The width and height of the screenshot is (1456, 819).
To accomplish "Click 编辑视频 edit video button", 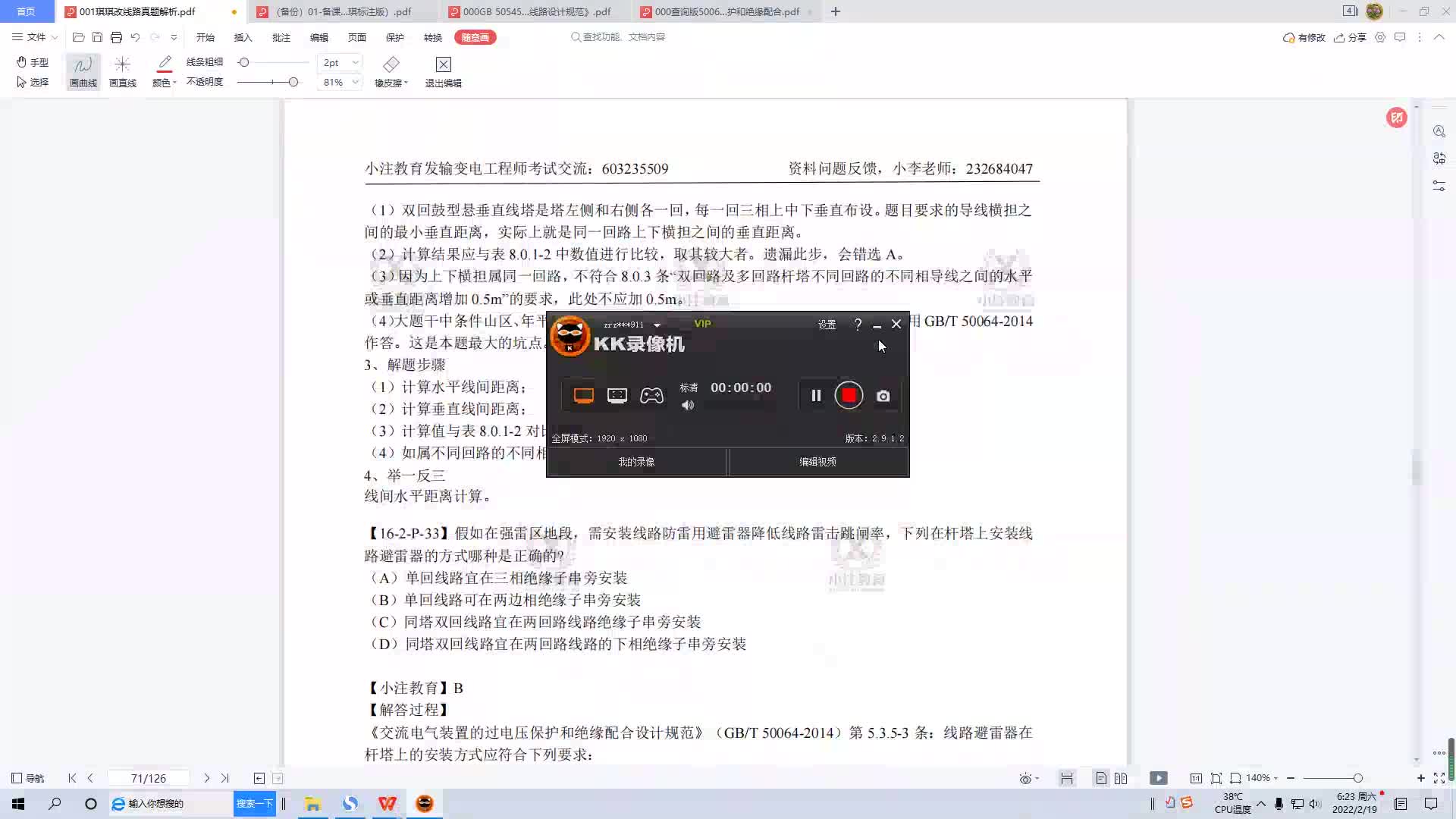I will tap(817, 462).
